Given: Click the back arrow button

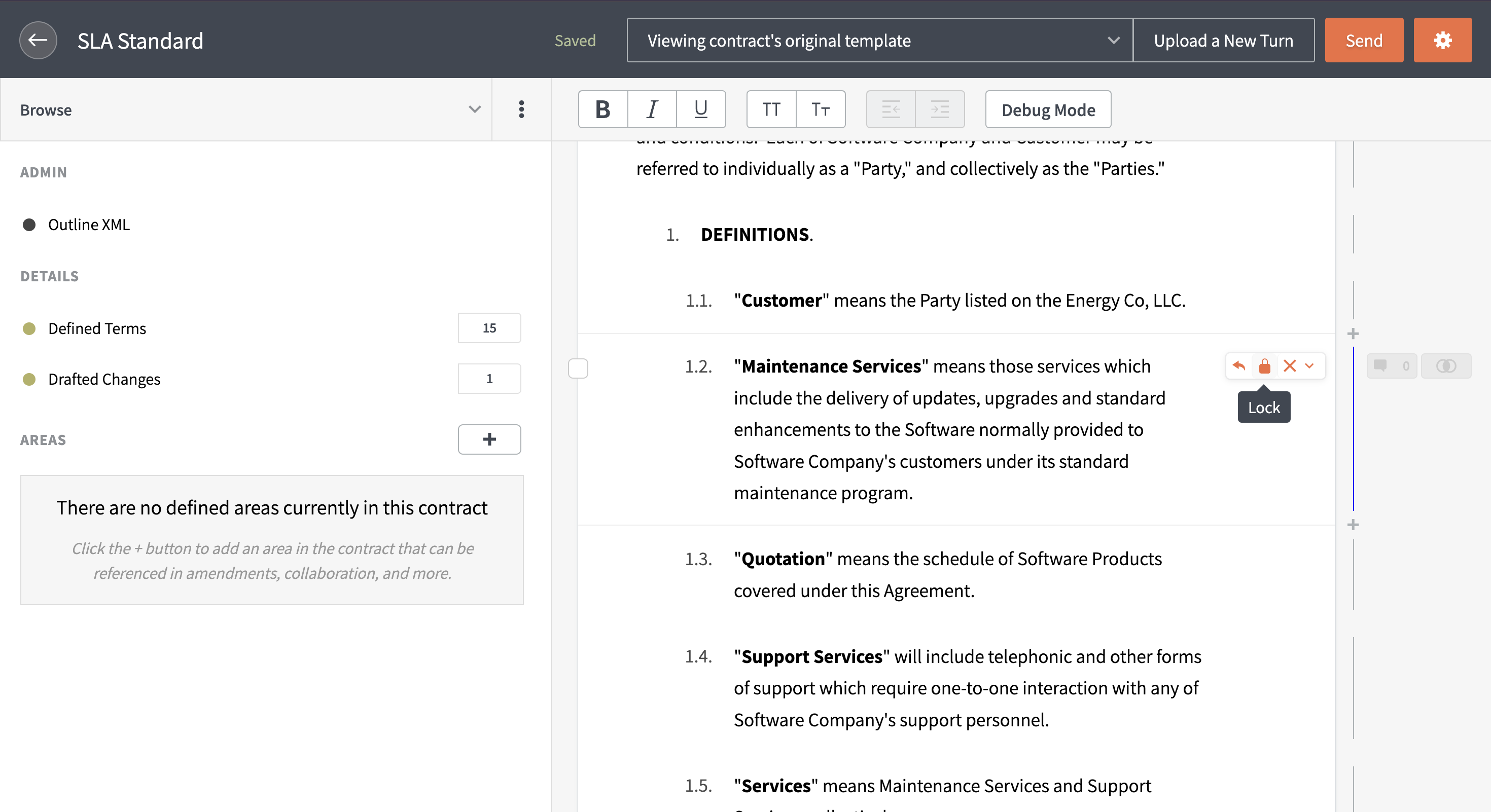Looking at the screenshot, I should click(38, 40).
